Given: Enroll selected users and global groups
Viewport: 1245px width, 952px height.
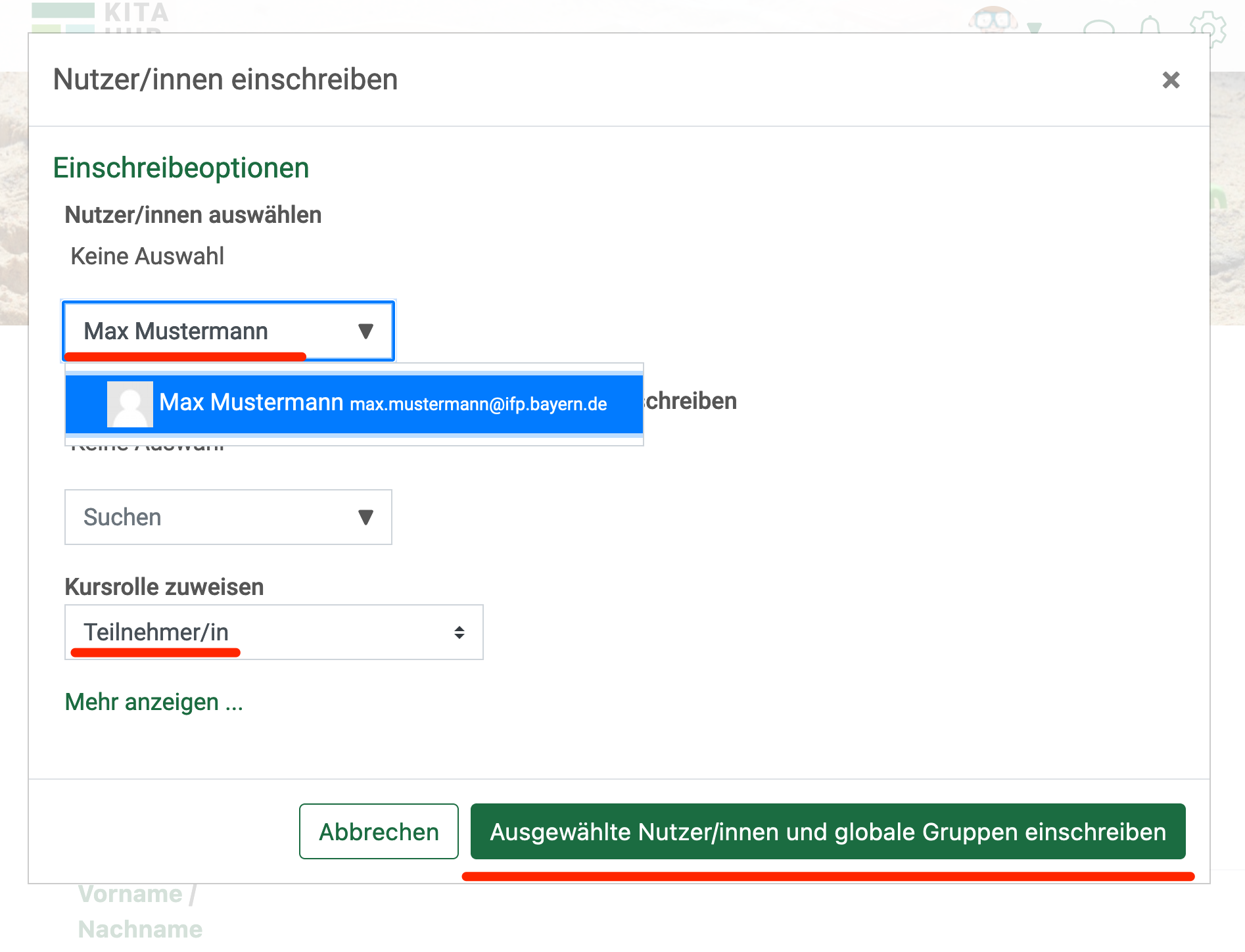Looking at the screenshot, I should [828, 832].
